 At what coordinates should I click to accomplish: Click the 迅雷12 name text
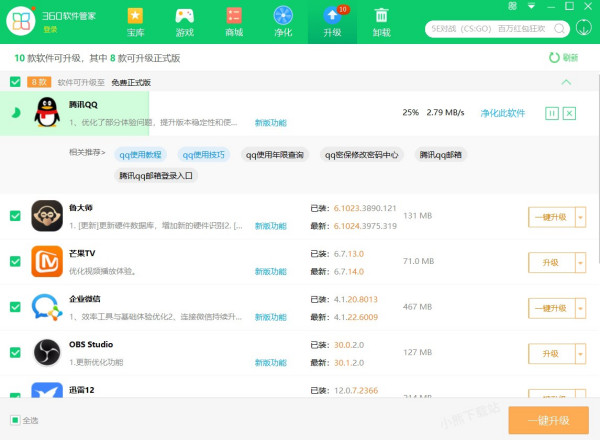[x=82, y=390]
